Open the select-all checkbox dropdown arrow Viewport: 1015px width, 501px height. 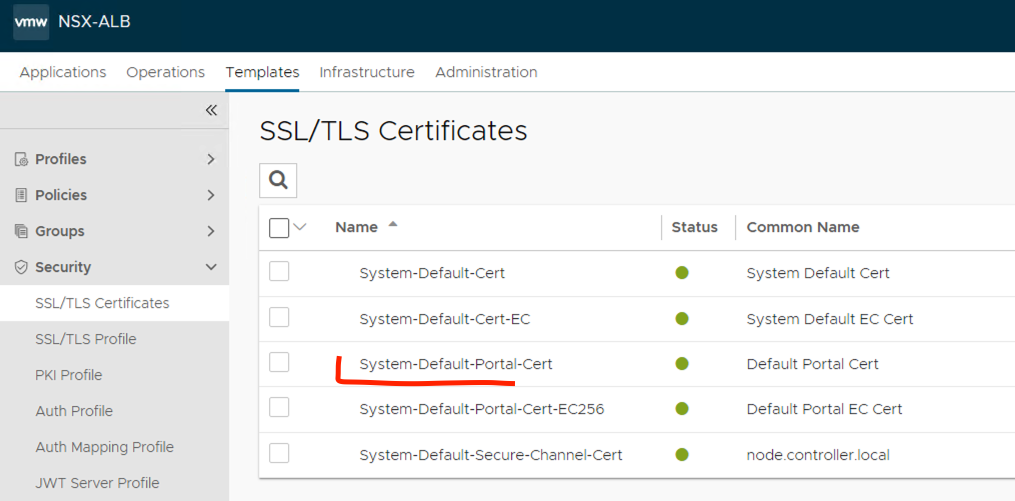[x=300, y=227]
